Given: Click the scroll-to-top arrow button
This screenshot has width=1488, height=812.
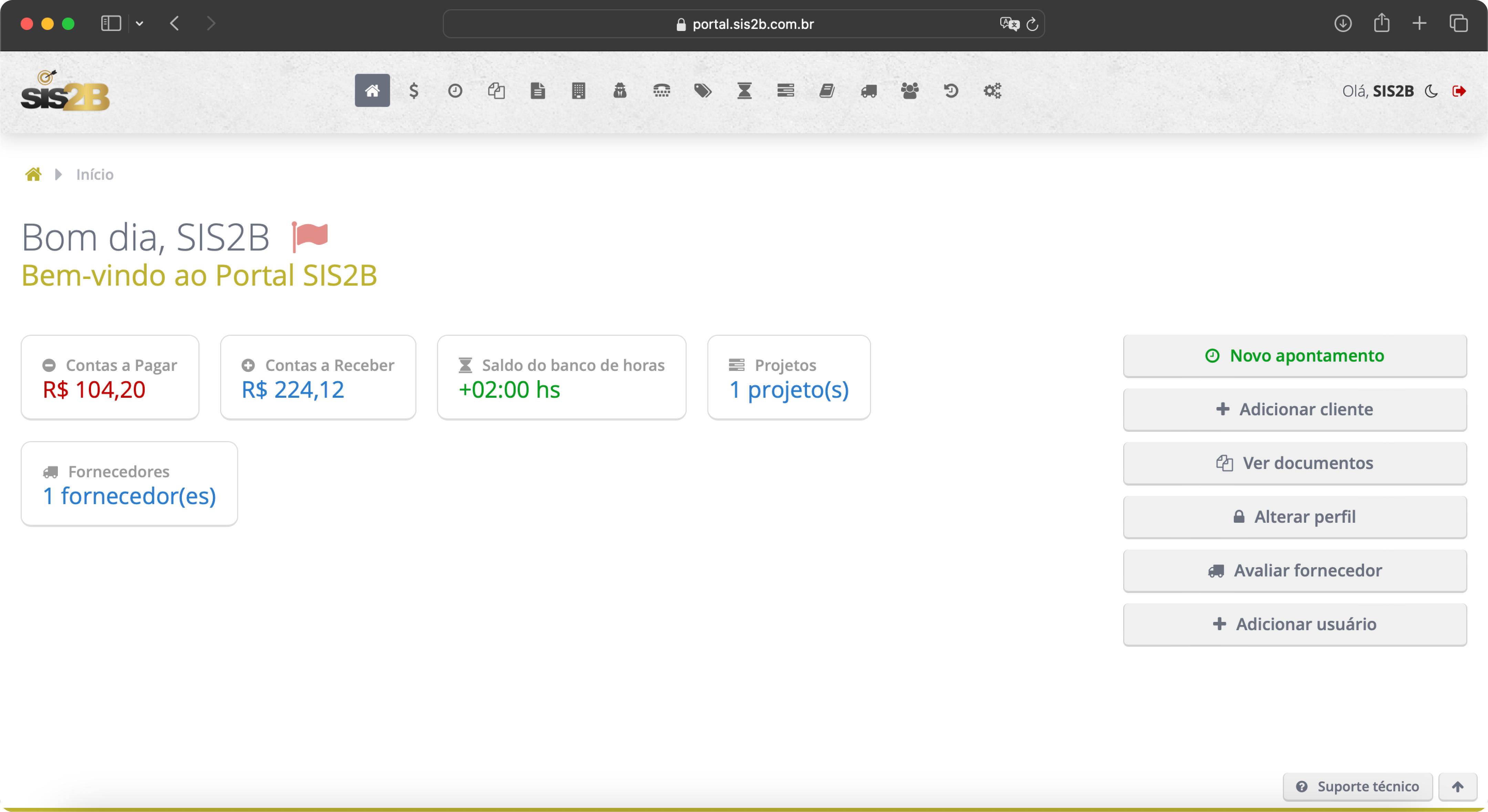Looking at the screenshot, I should (1457, 787).
